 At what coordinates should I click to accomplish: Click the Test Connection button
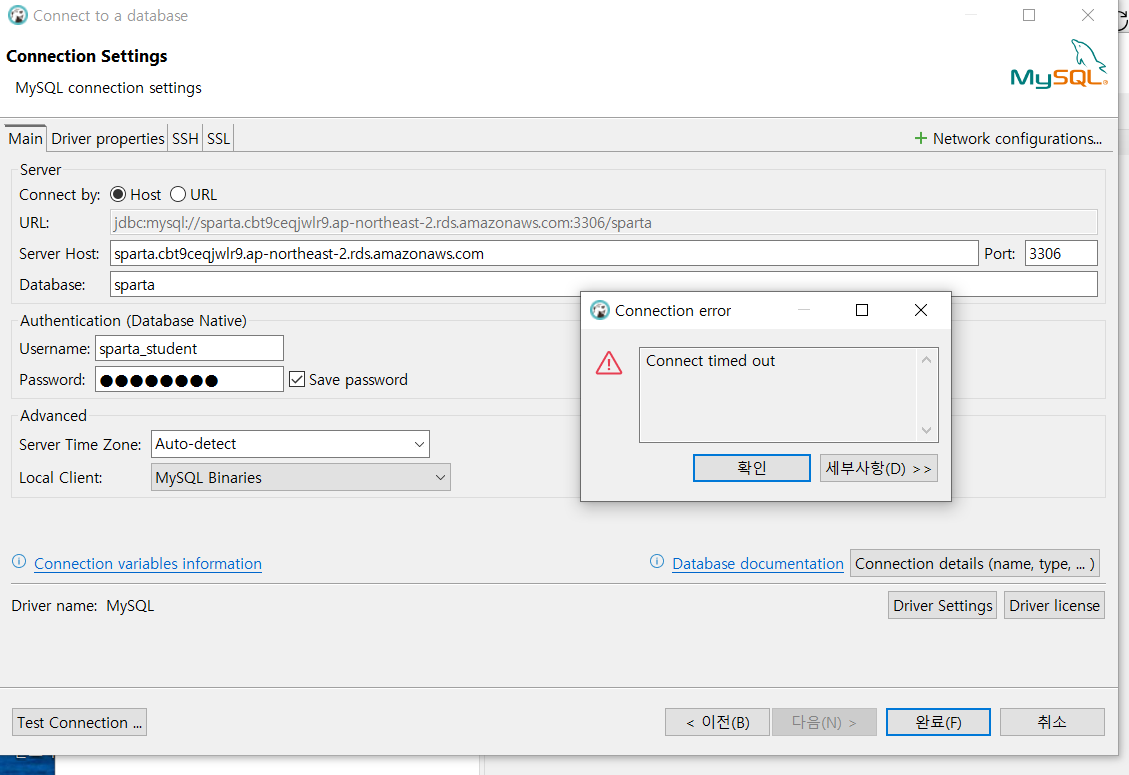coord(79,722)
